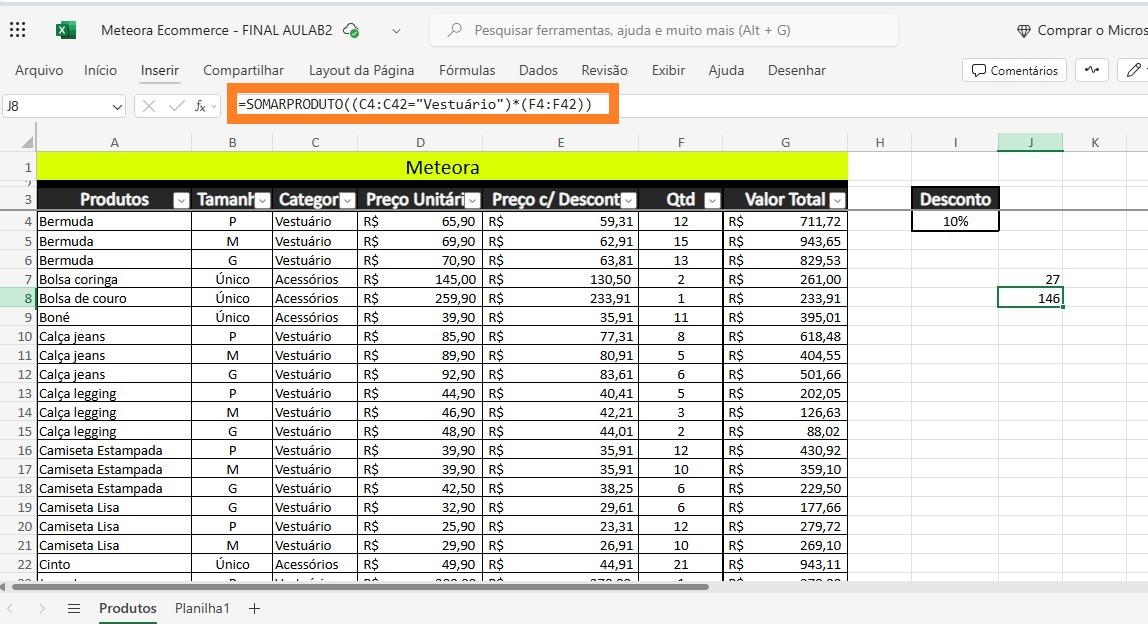Select the 10% discount cell
Viewport: 1148px width, 624px height.
[x=955, y=221]
